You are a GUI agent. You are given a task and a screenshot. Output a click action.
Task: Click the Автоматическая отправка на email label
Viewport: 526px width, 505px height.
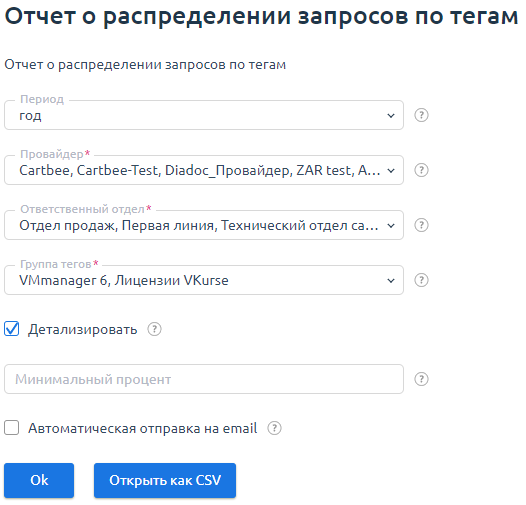pyautogui.click(x=143, y=428)
